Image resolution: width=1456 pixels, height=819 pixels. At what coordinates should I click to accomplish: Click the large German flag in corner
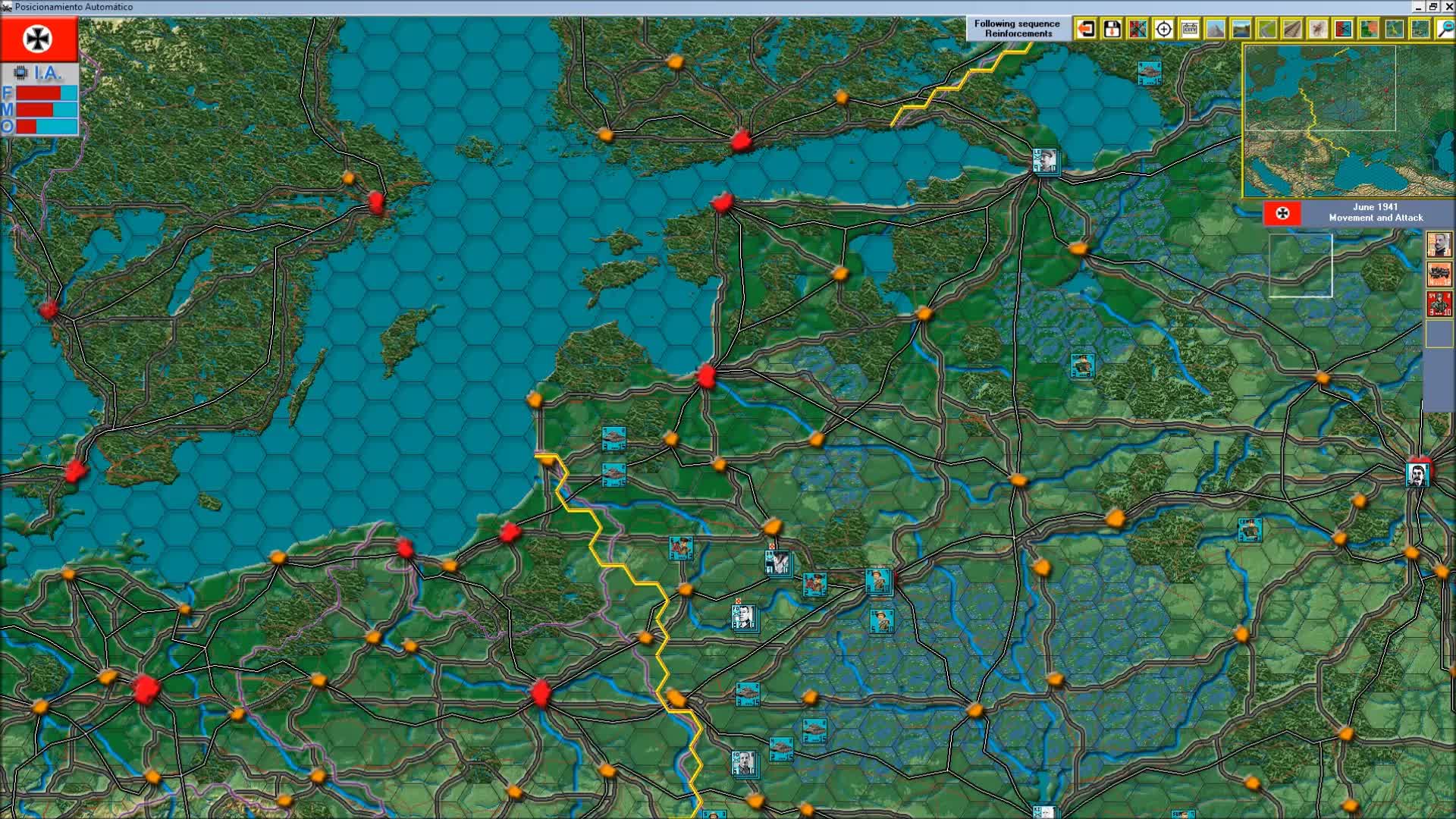[38, 39]
